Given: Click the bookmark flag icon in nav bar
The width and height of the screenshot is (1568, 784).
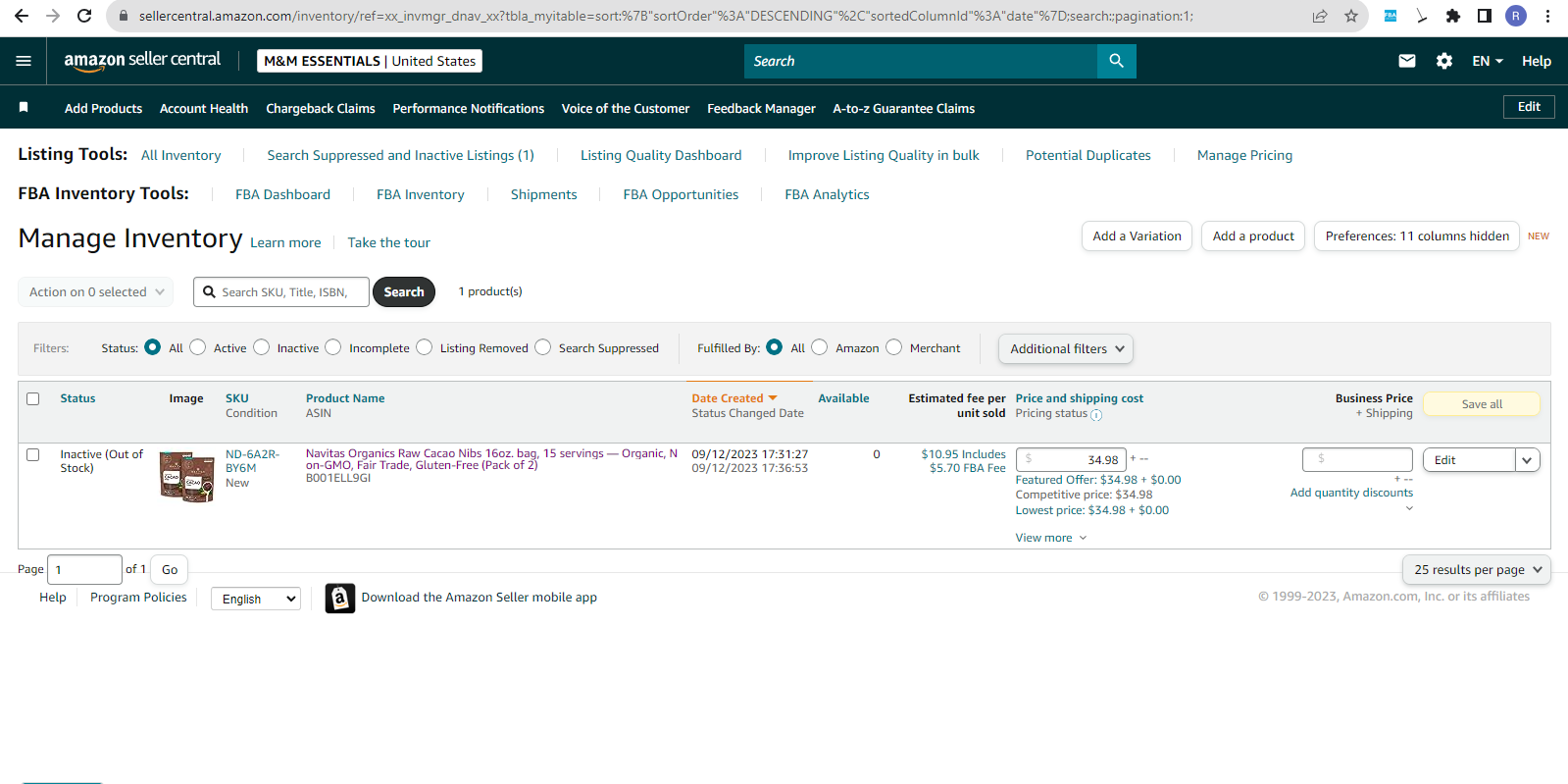Looking at the screenshot, I should (x=24, y=107).
